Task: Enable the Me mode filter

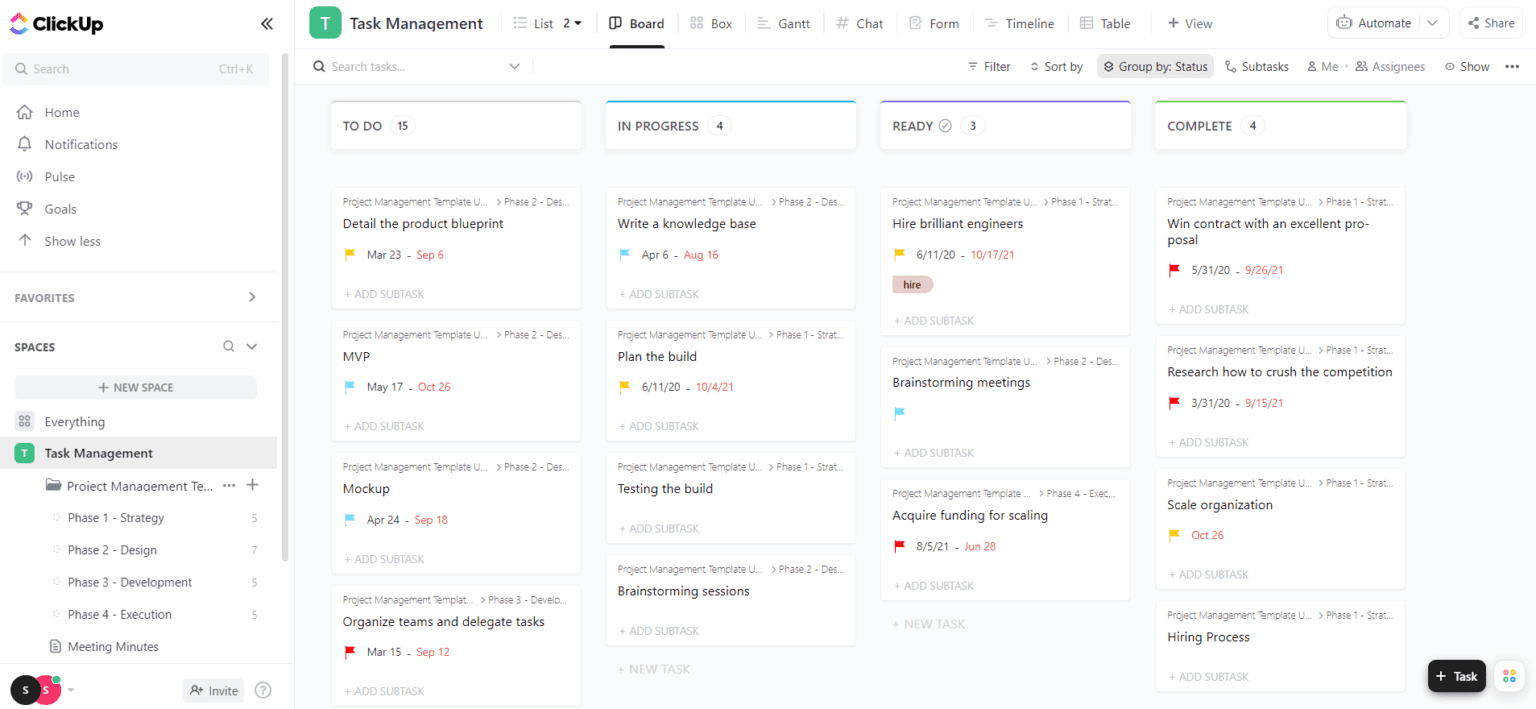Action: point(1322,66)
